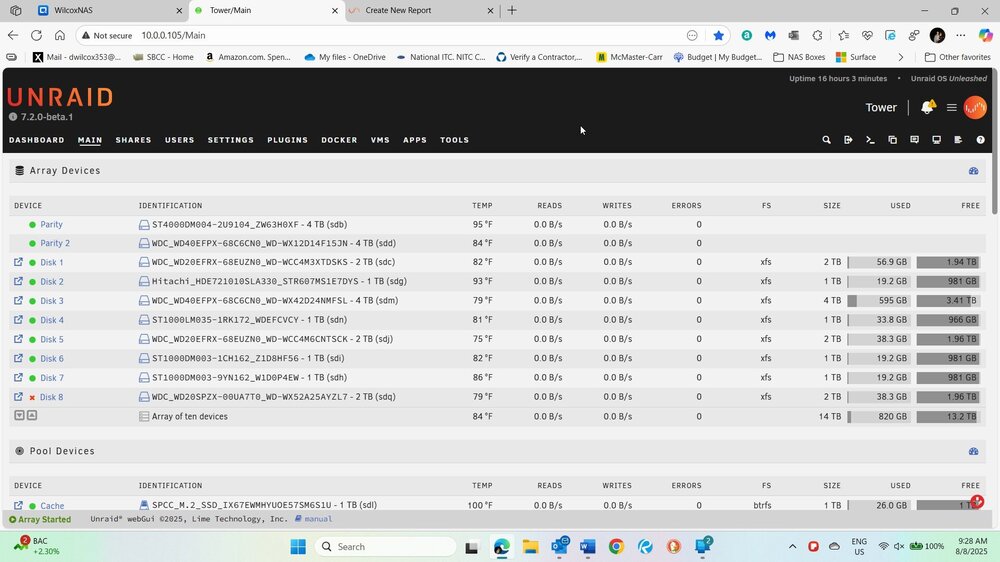Open the Malwarebytes extension icon
The height and width of the screenshot is (562, 1000).
click(770, 36)
